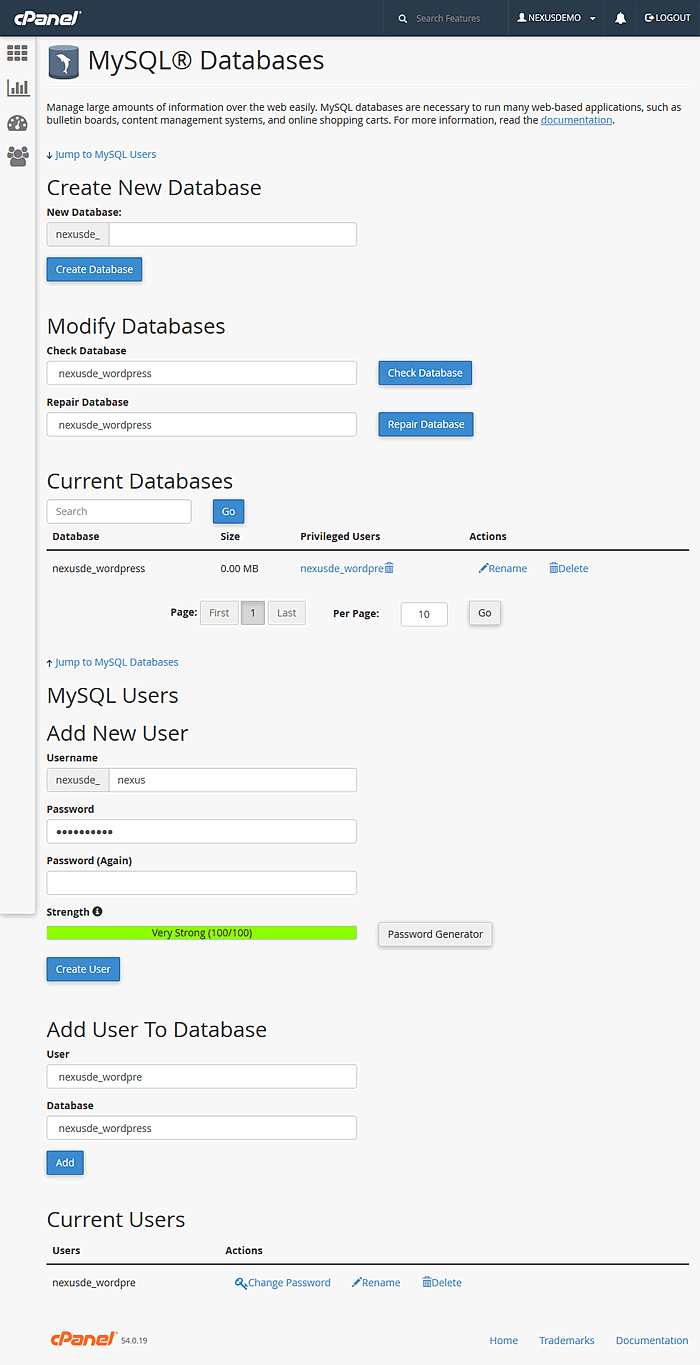Rename the nexusde_wordpress database
This screenshot has height=1365, width=700.
click(502, 567)
